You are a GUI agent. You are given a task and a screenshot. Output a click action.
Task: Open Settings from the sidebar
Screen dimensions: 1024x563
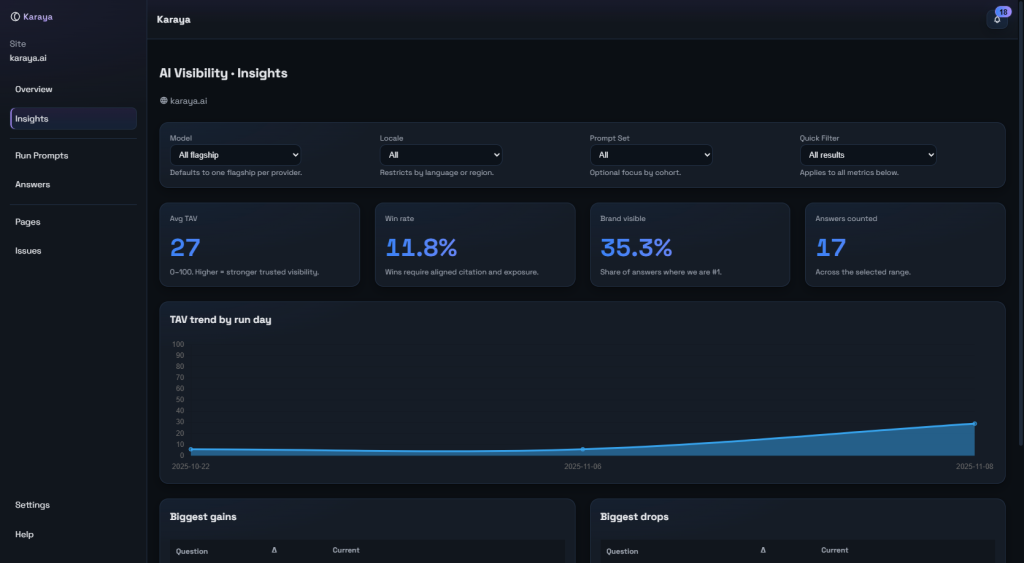pos(33,505)
